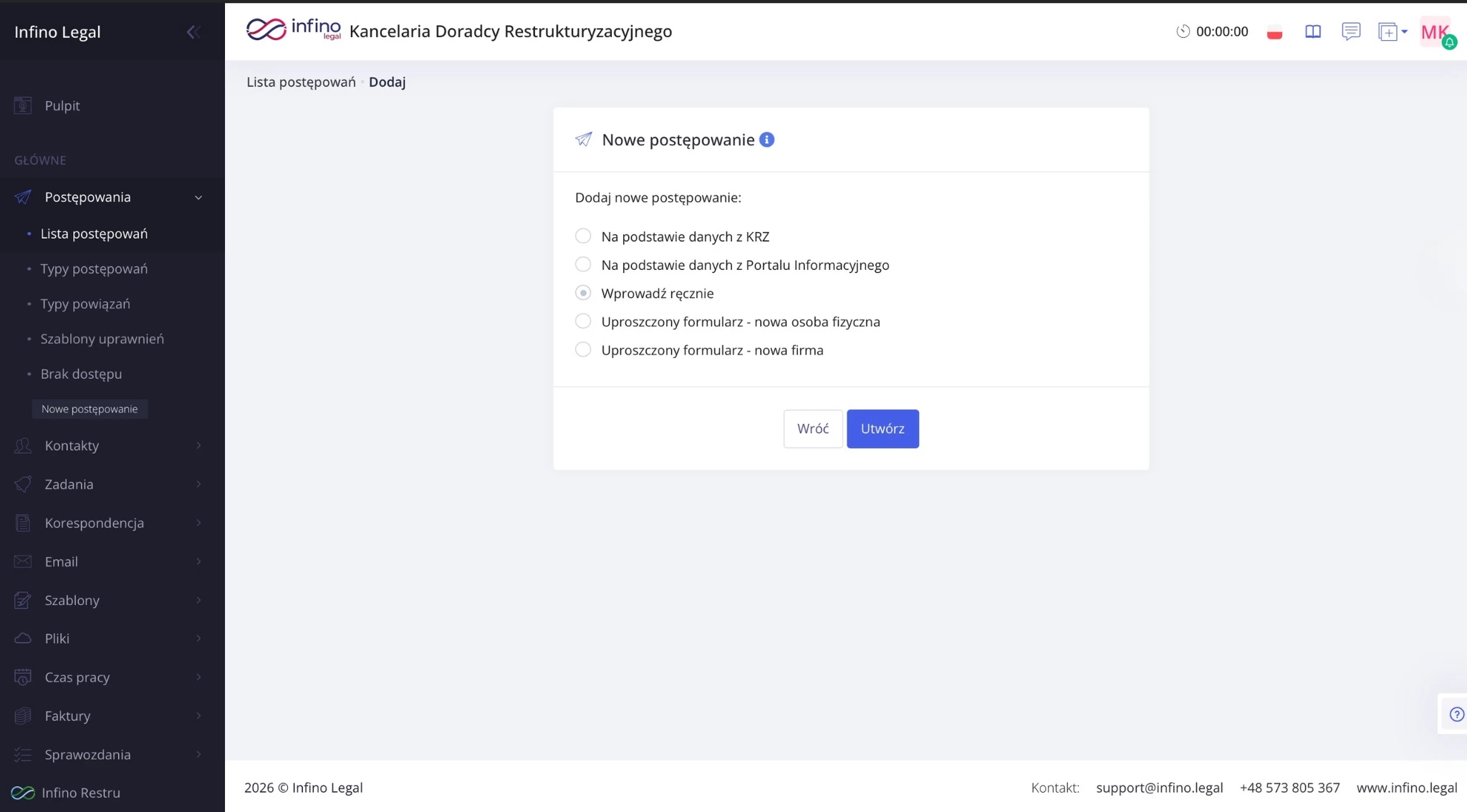
Task: Click Lista postępowań breadcrumb
Action: 301,82
